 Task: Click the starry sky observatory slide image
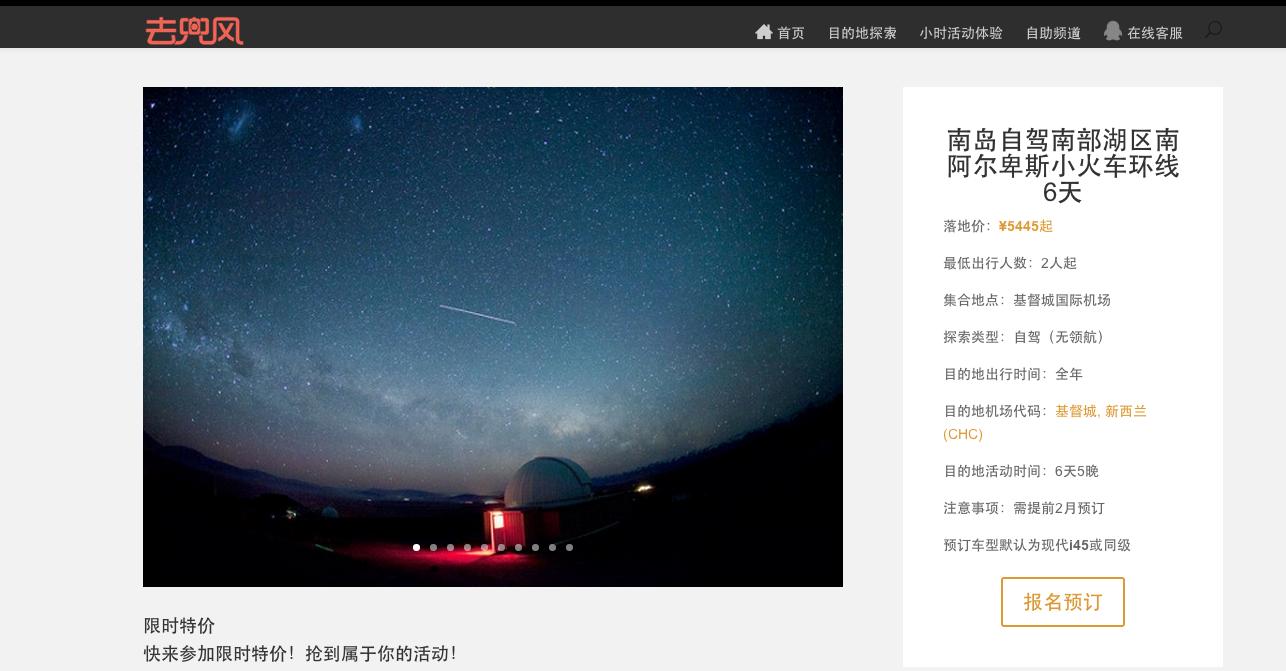click(x=493, y=337)
